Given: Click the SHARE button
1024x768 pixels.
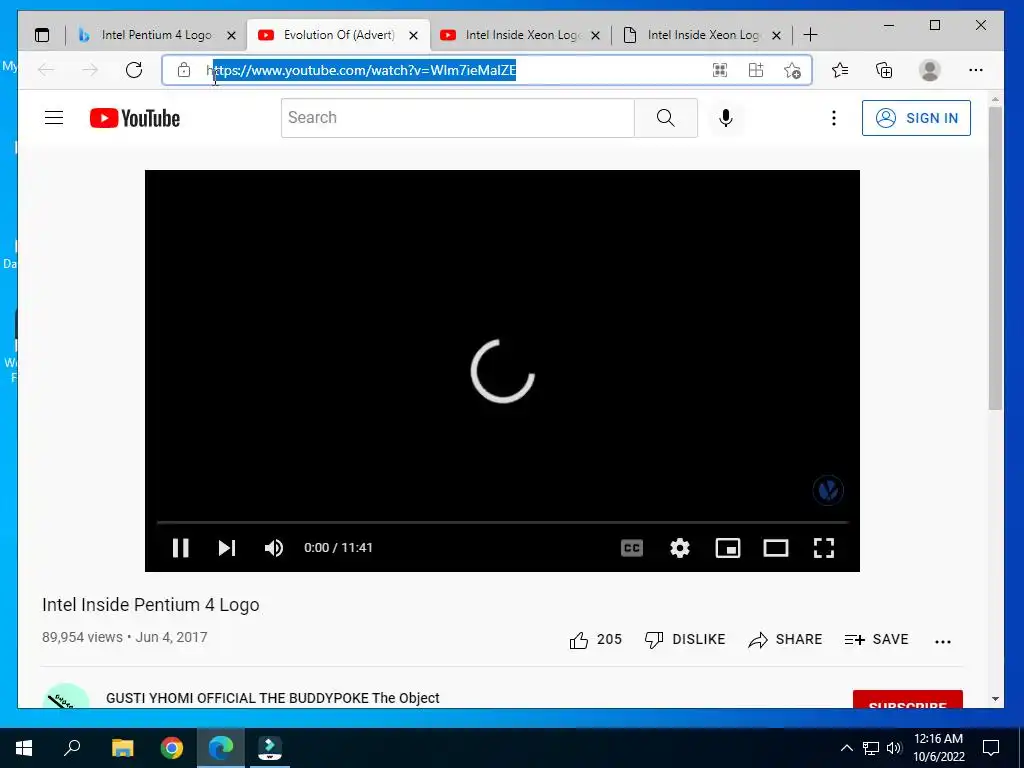Looking at the screenshot, I should click(x=785, y=639).
